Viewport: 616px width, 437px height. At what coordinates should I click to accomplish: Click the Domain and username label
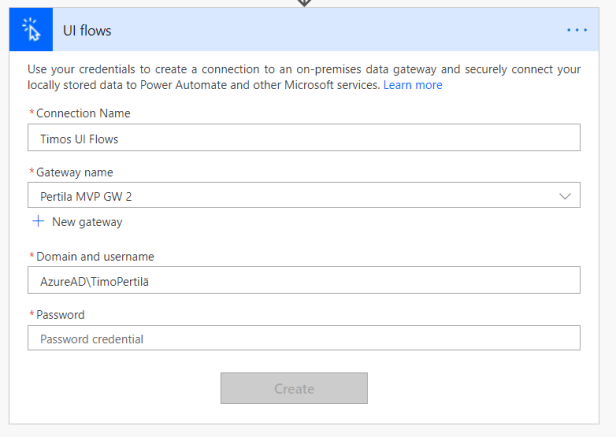95,257
